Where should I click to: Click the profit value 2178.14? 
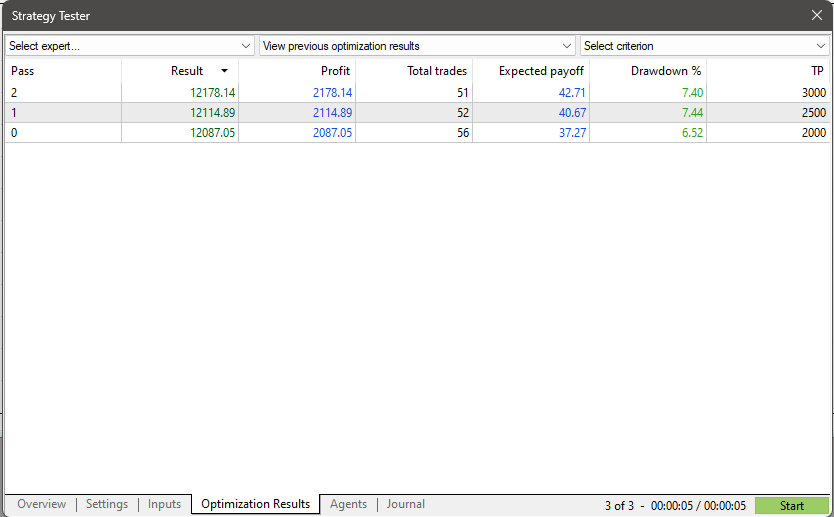click(332, 93)
